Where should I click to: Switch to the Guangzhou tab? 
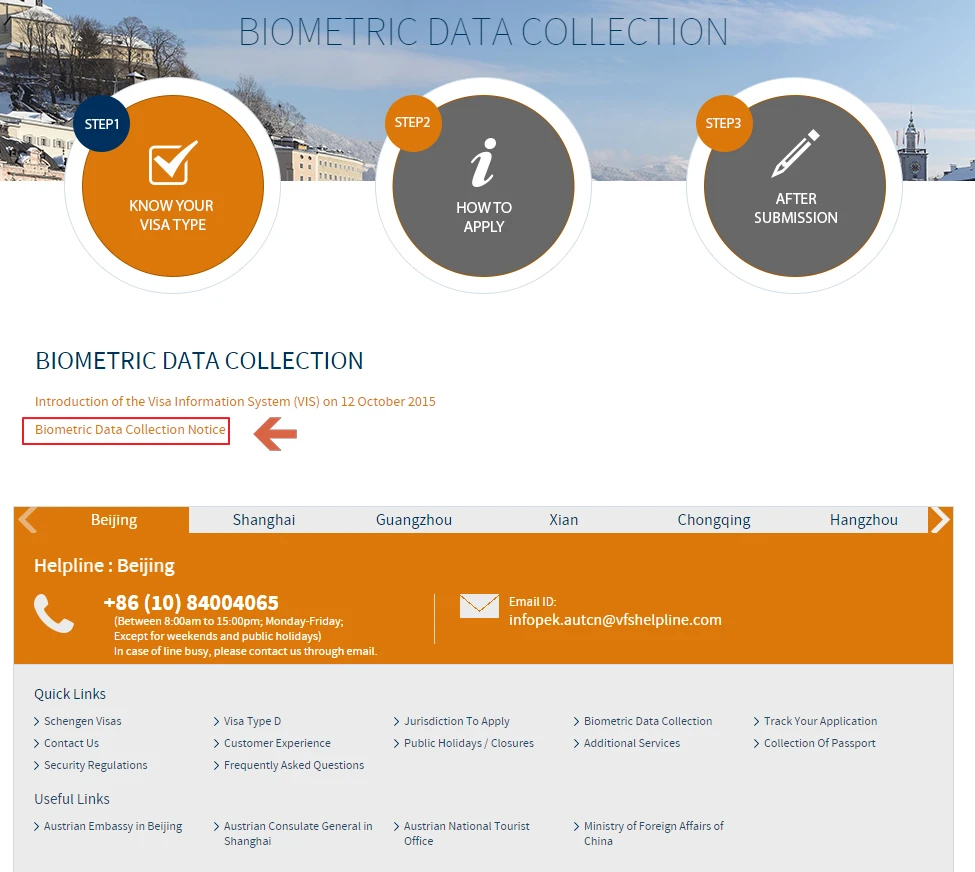414,520
